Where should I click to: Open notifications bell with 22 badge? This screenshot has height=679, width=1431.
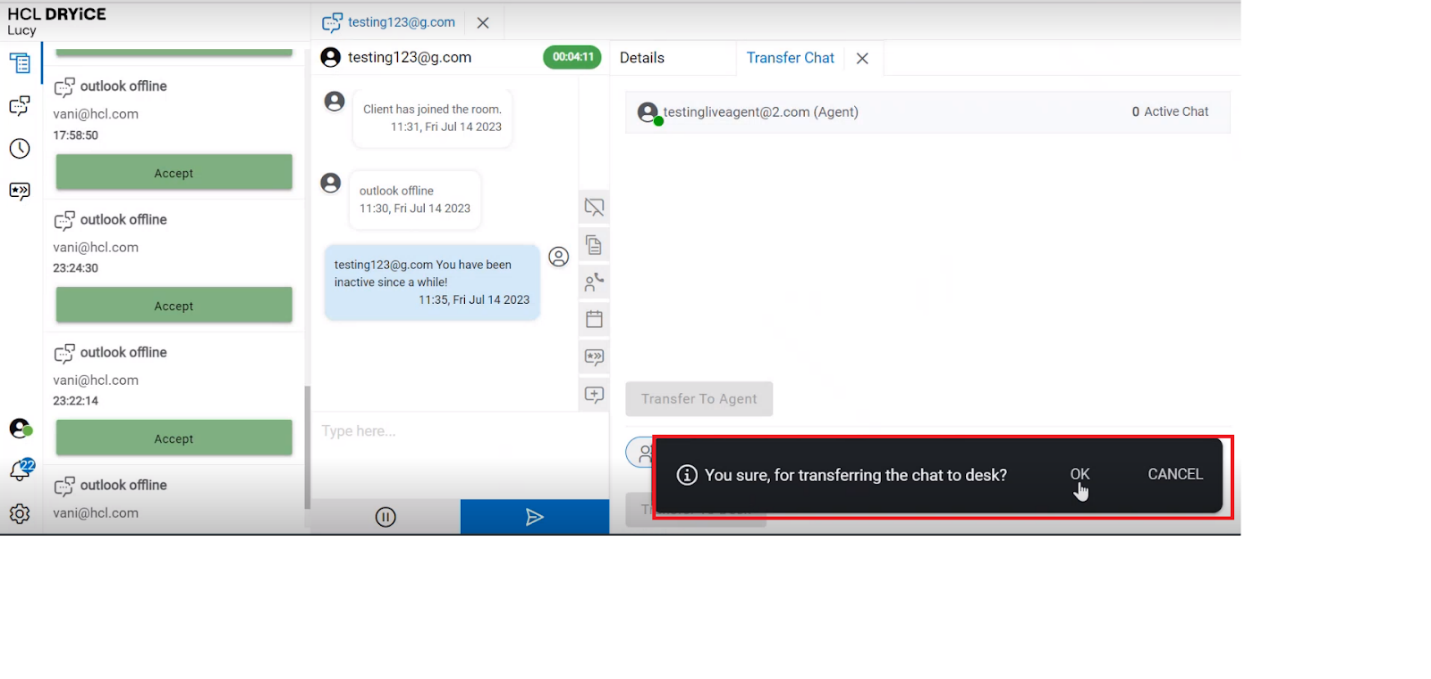click(20, 471)
